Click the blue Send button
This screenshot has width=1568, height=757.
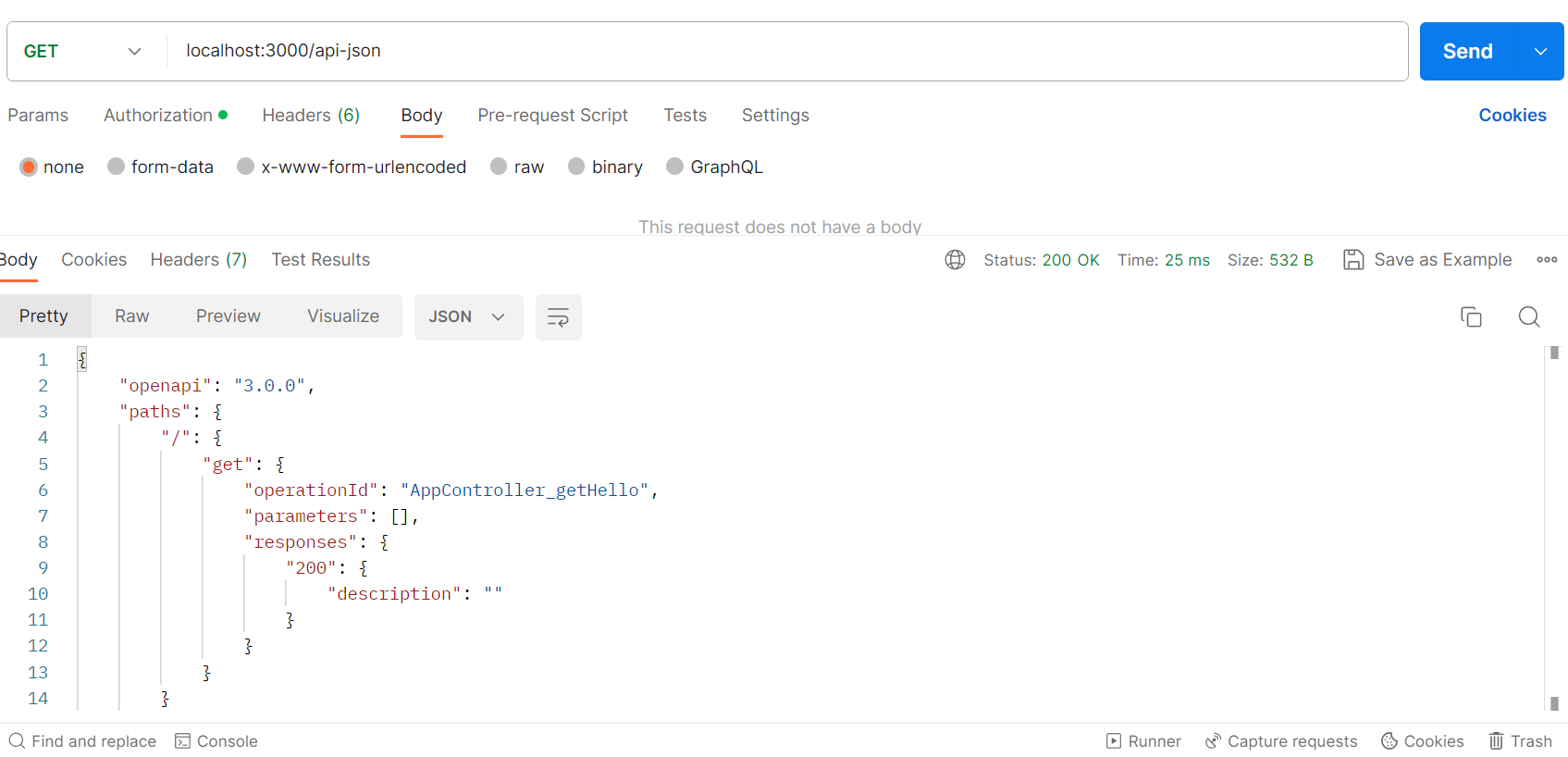[1468, 51]
